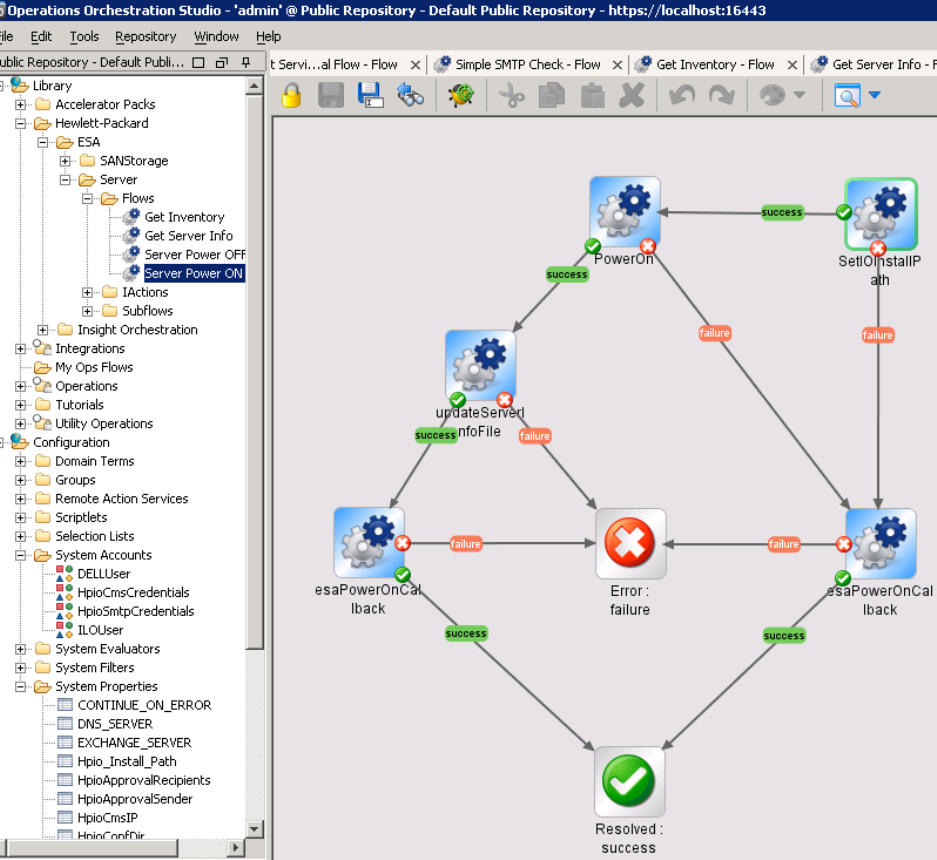The height and width of the screenshot is (860, 937).
Task: Collapse the System Accounts folder
Action: (20, 555)
